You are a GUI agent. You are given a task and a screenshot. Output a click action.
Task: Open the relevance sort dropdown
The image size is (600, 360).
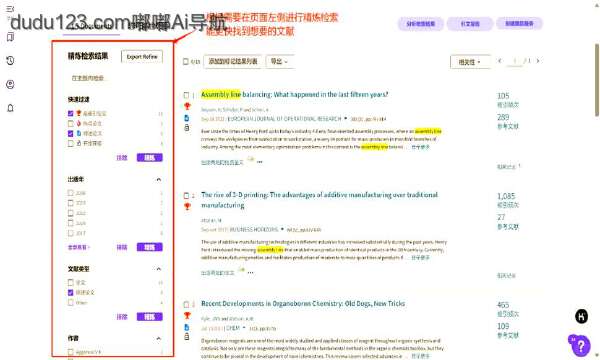[470, 62]
